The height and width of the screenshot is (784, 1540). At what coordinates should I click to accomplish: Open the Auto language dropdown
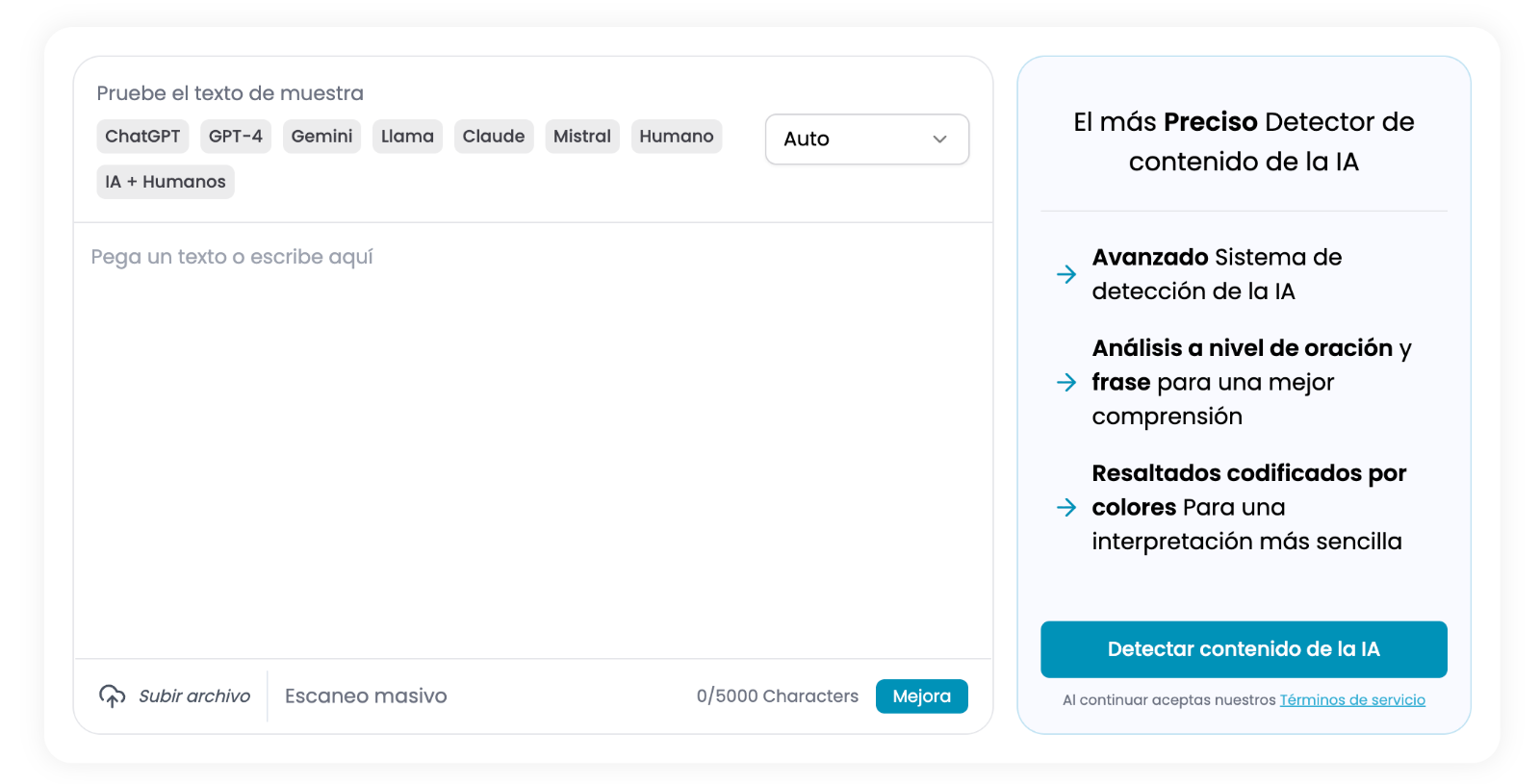click(865, 139)
